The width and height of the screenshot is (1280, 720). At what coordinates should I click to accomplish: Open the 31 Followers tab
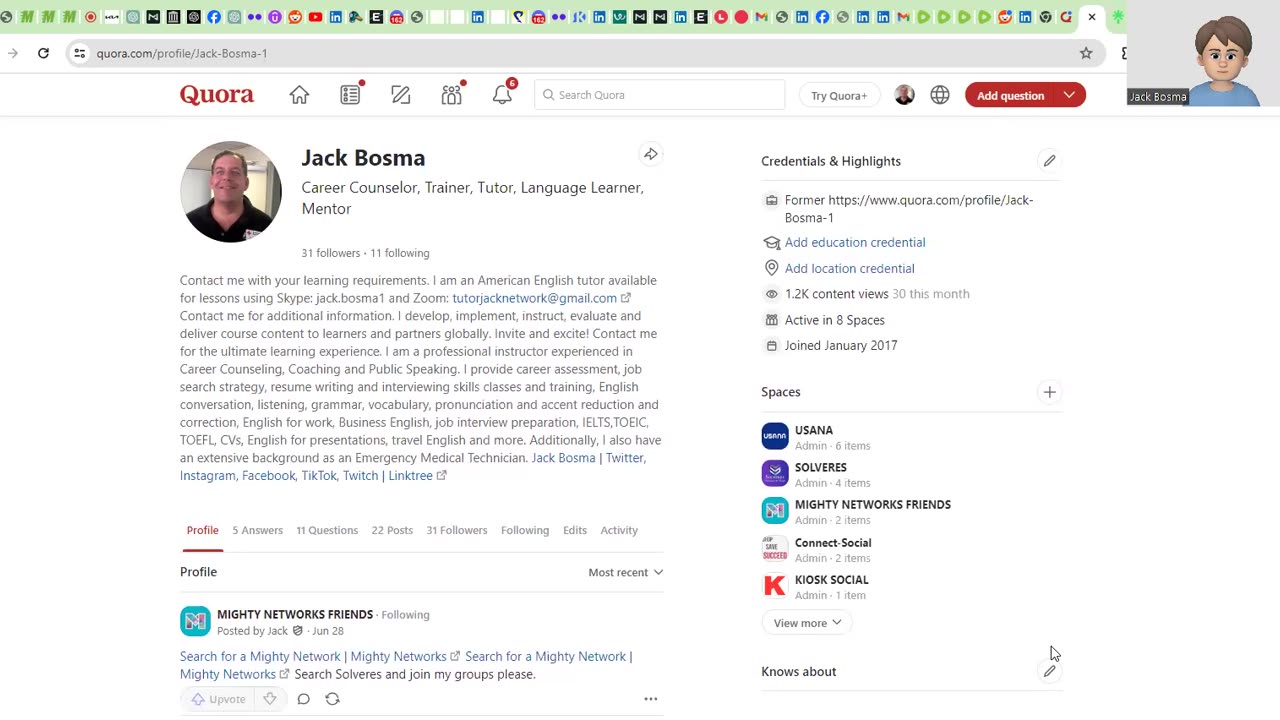[457, 530]
